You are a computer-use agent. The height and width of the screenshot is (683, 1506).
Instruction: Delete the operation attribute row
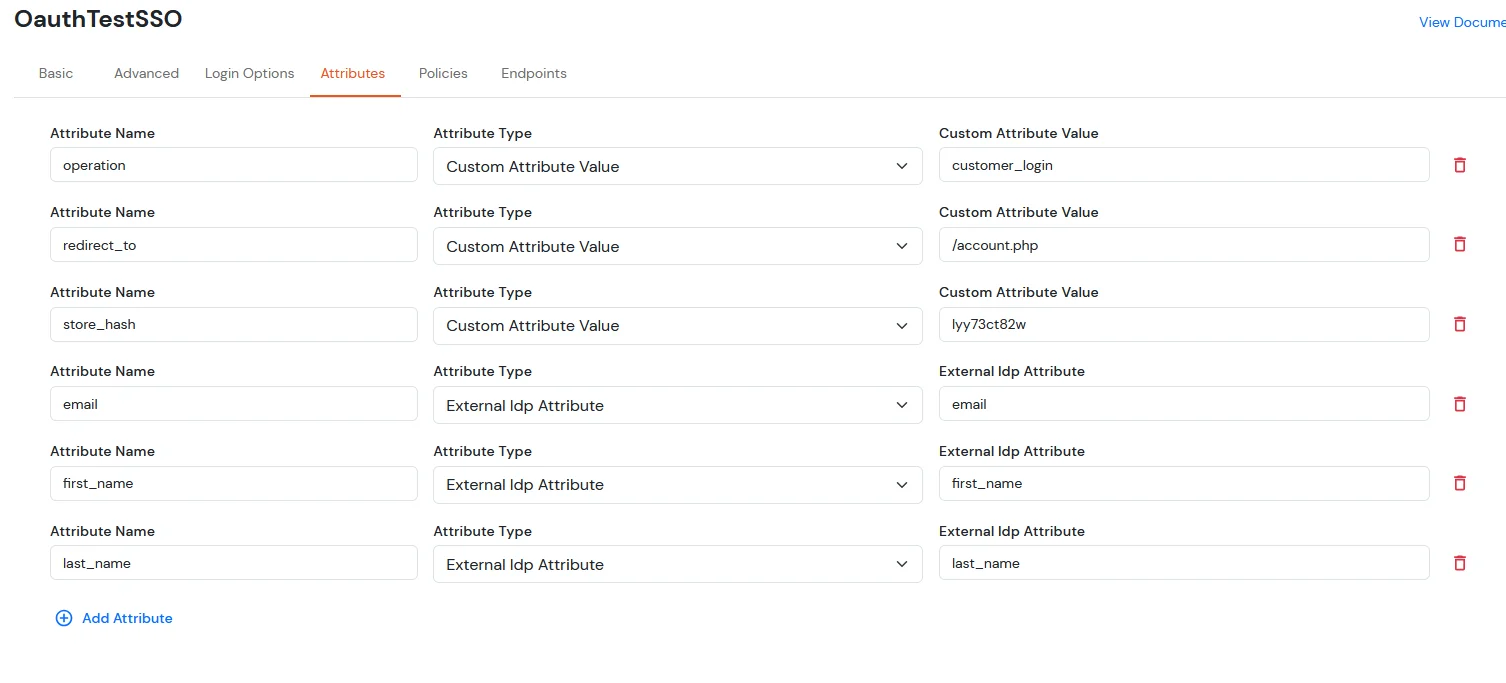coord(1459,164)
